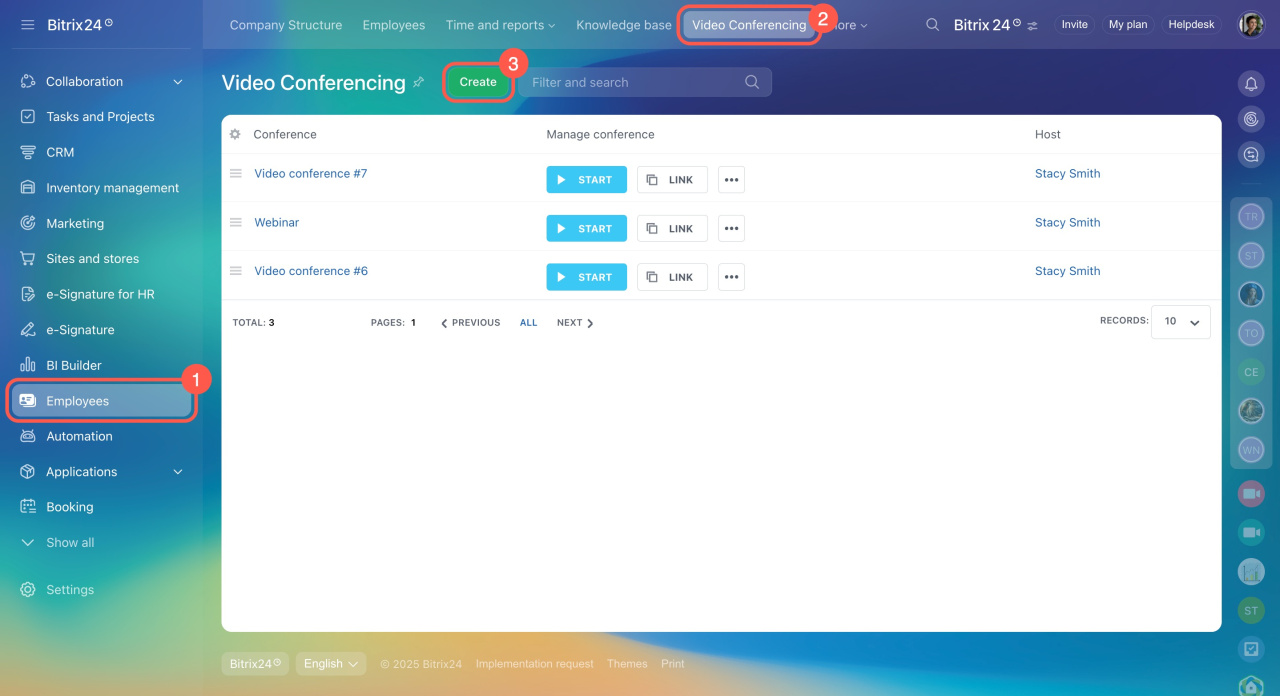
Task: Open the chat bubble icon in right panel
Action: tap(1250, 155)
